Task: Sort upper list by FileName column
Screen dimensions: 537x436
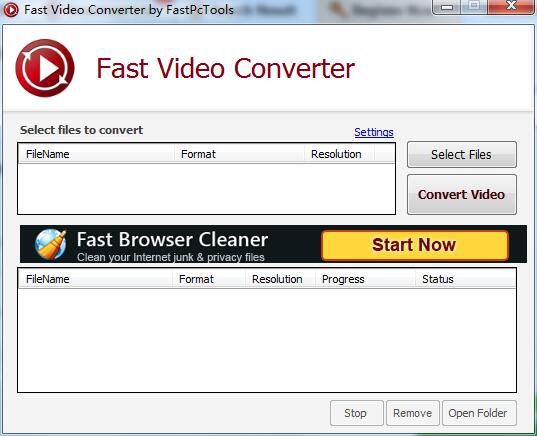Action: point(96,154)
